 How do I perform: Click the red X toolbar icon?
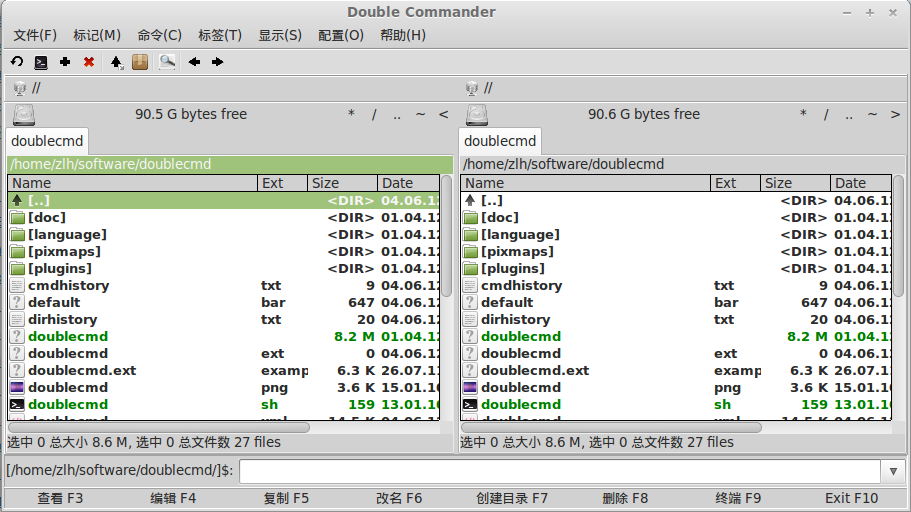(x=88, y=62)
